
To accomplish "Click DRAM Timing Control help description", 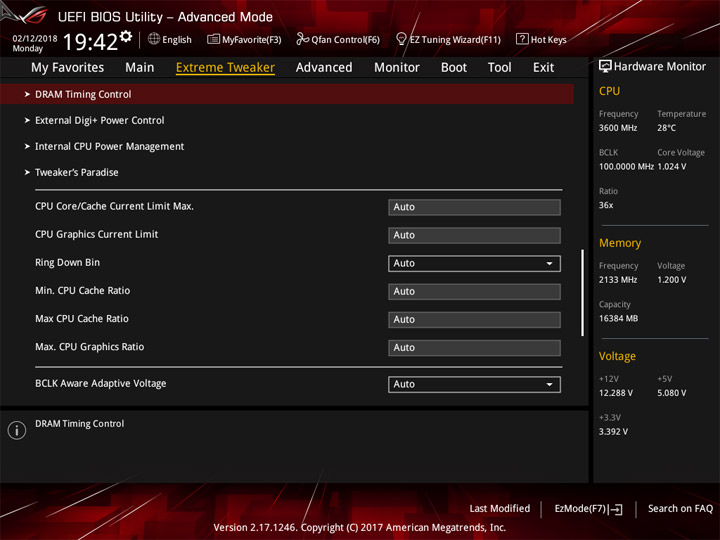I will click(x=79, y=424).
